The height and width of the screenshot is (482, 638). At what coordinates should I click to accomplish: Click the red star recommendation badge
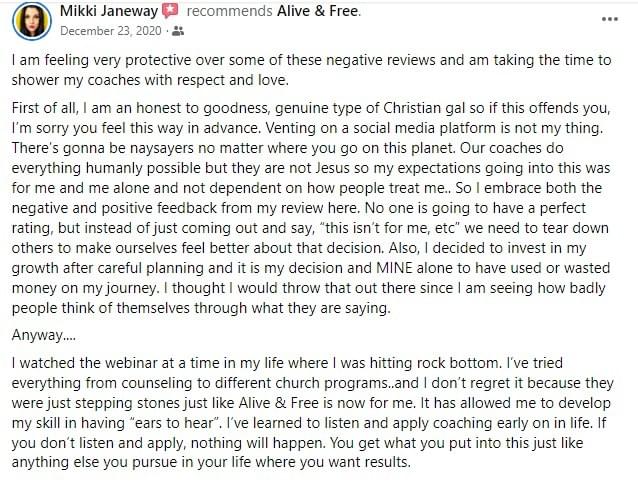click(170, 11)
